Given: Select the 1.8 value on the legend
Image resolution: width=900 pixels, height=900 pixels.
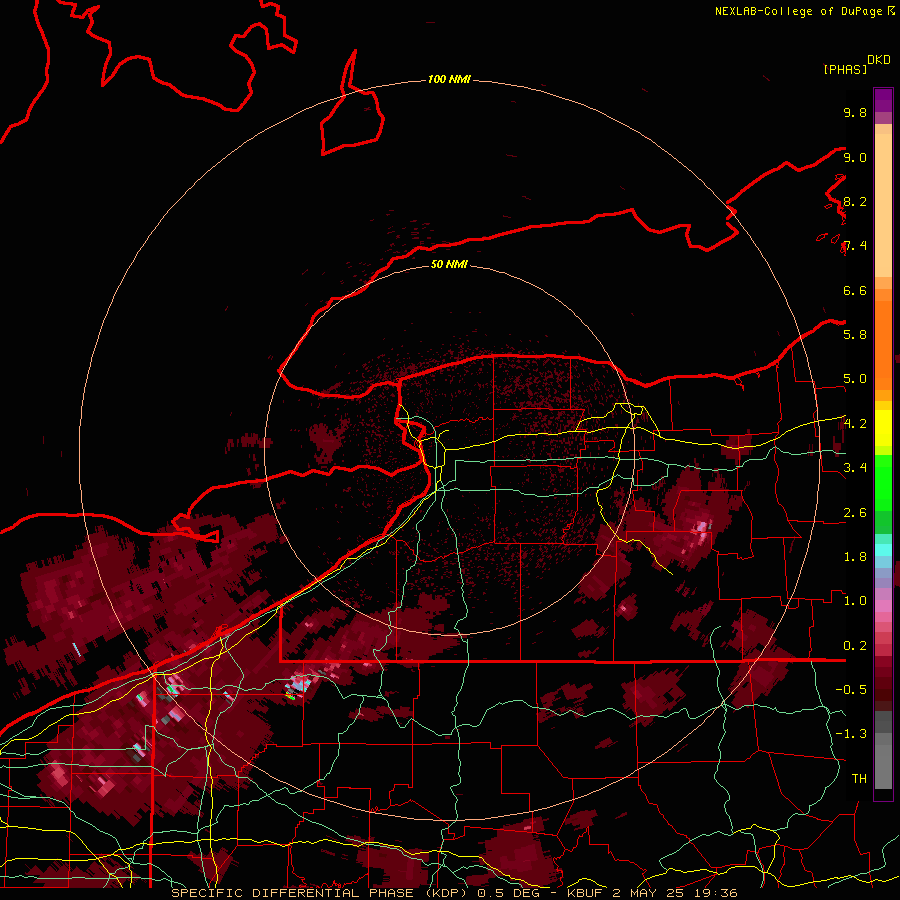Looking at the screenshot, I should coord(855,556).
